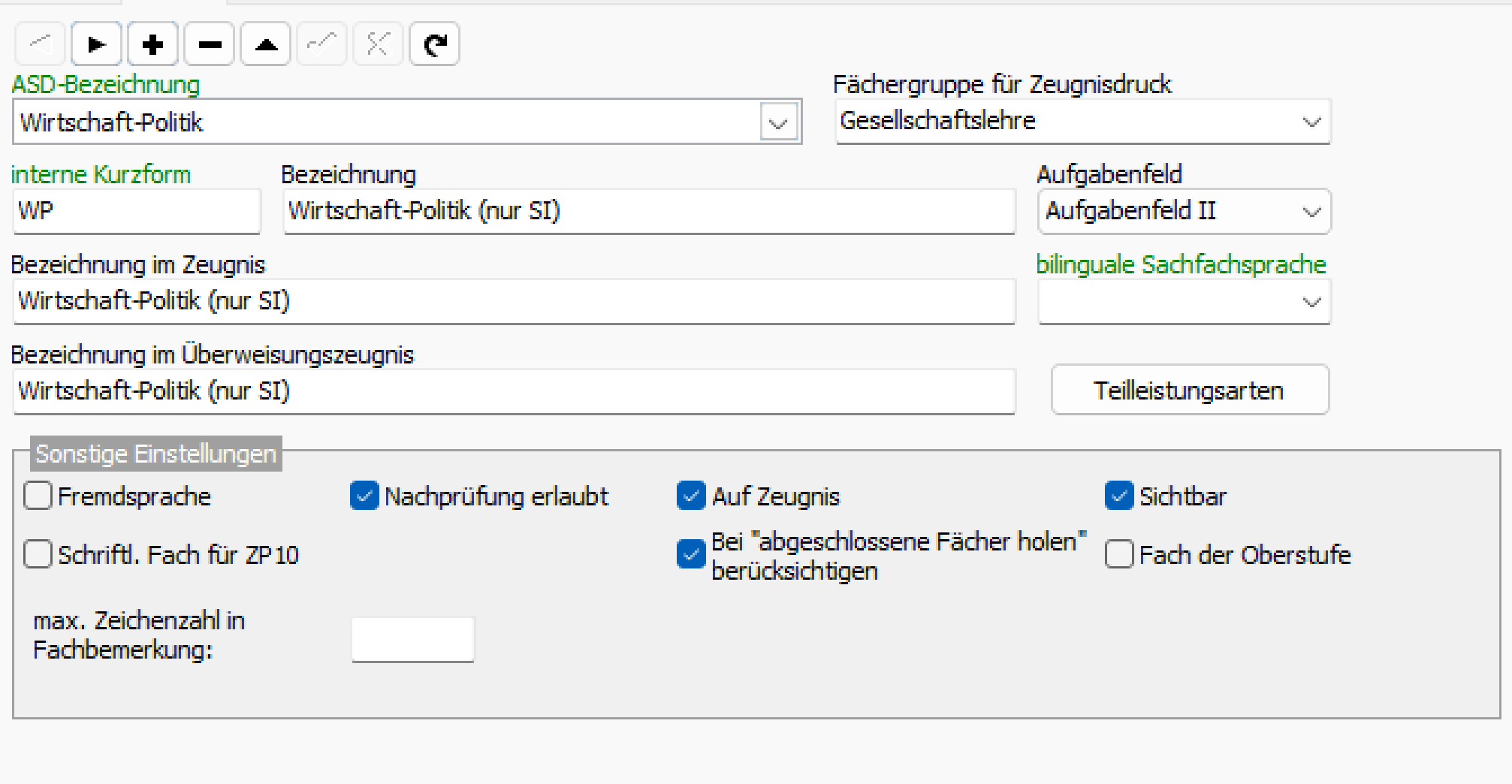Click Teilleistungsarten button
This screenshot has height=784, width=1512.
[x=1190, y=390]
